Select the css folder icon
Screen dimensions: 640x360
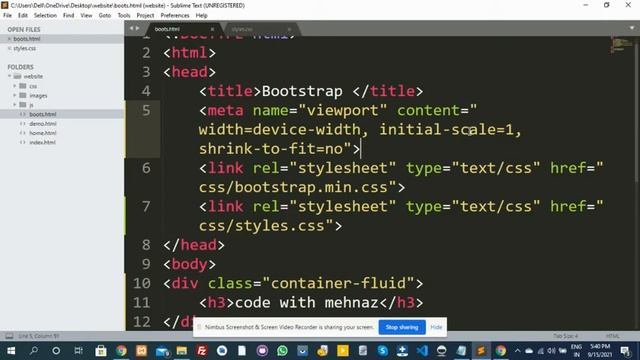tap(23, 86)
